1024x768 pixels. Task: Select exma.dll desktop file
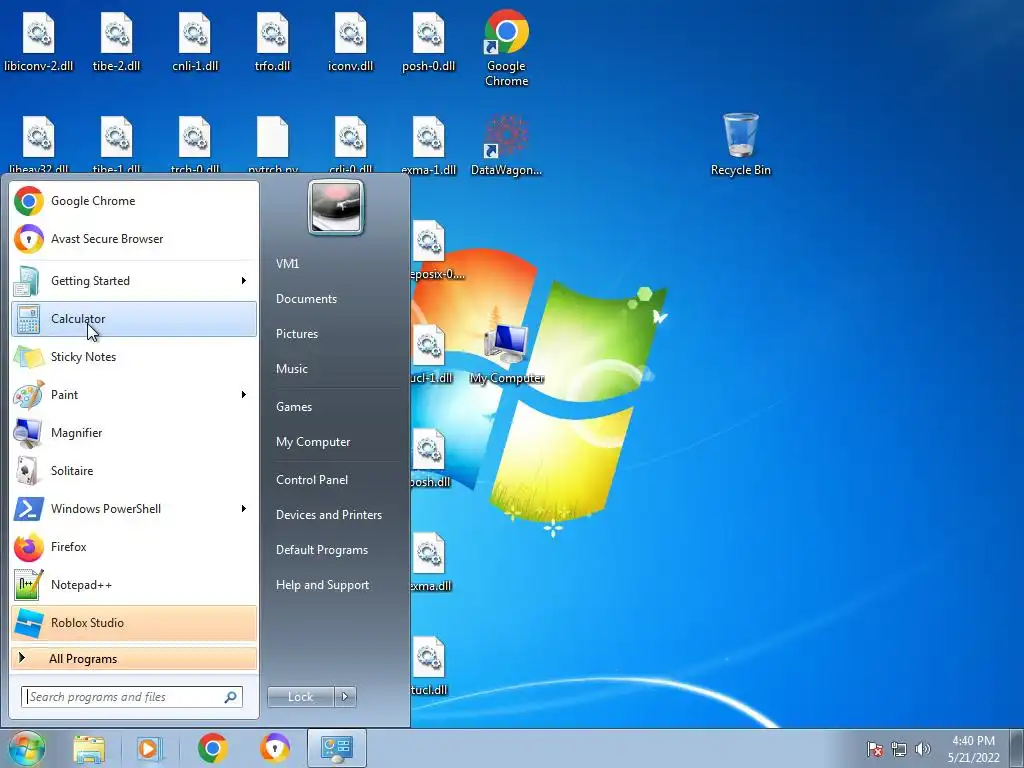click(430, 562)
